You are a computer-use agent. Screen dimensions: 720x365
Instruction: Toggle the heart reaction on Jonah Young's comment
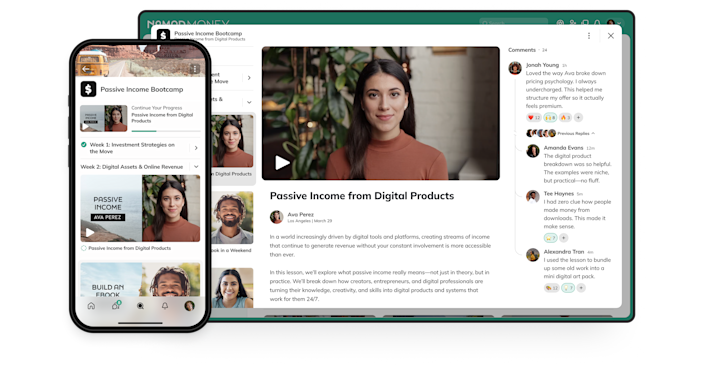pyautogui.click(x=534, y=118)
